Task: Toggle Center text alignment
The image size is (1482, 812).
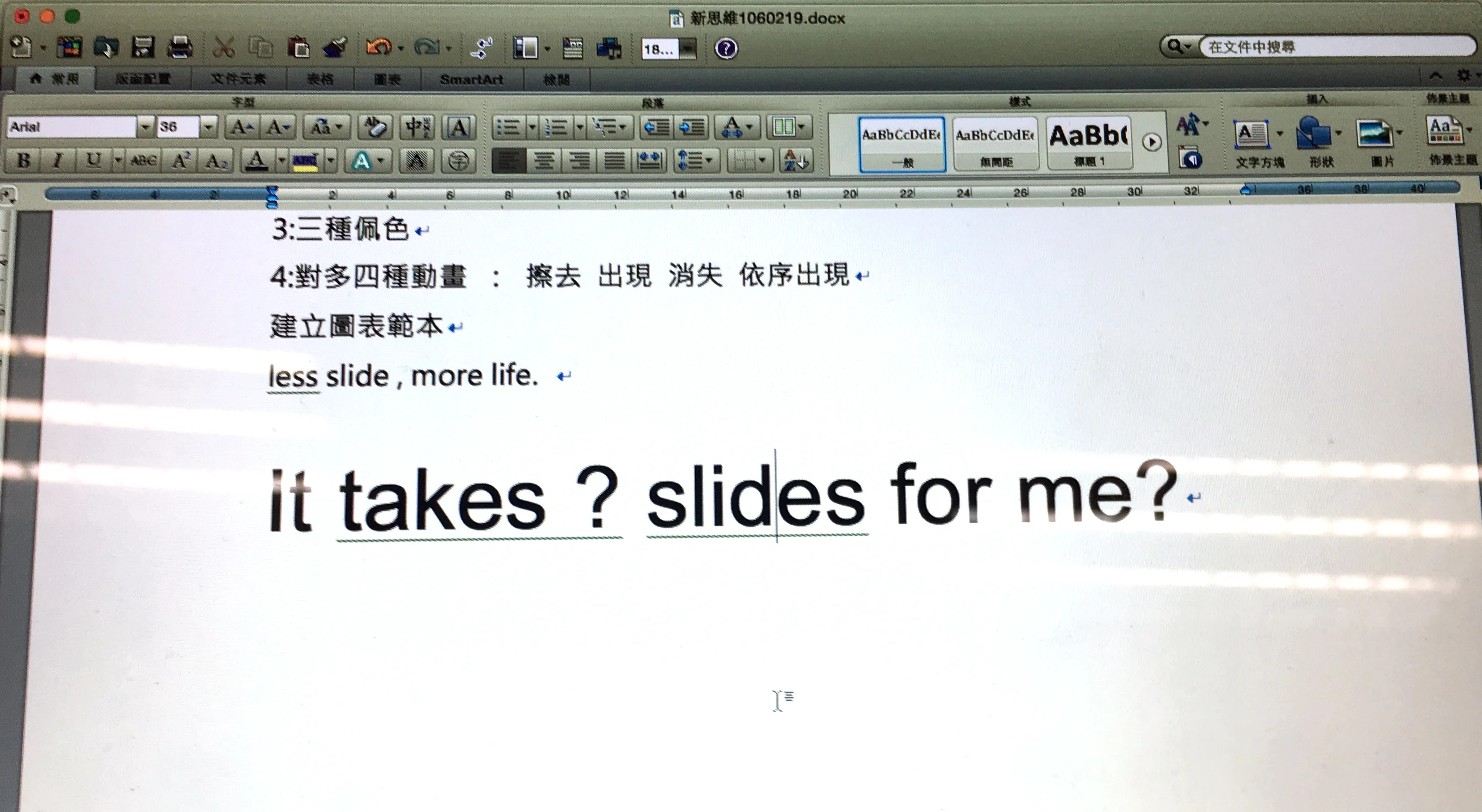Action: [543, 160]
